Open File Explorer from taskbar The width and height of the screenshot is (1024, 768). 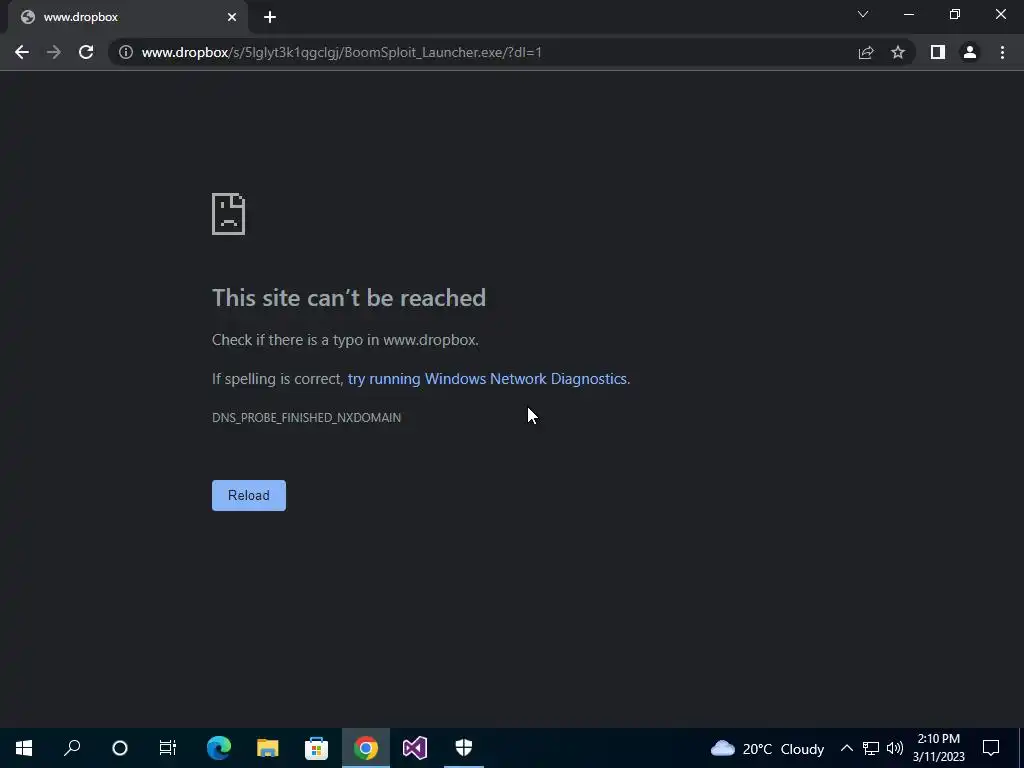click(x=268, y=748)
